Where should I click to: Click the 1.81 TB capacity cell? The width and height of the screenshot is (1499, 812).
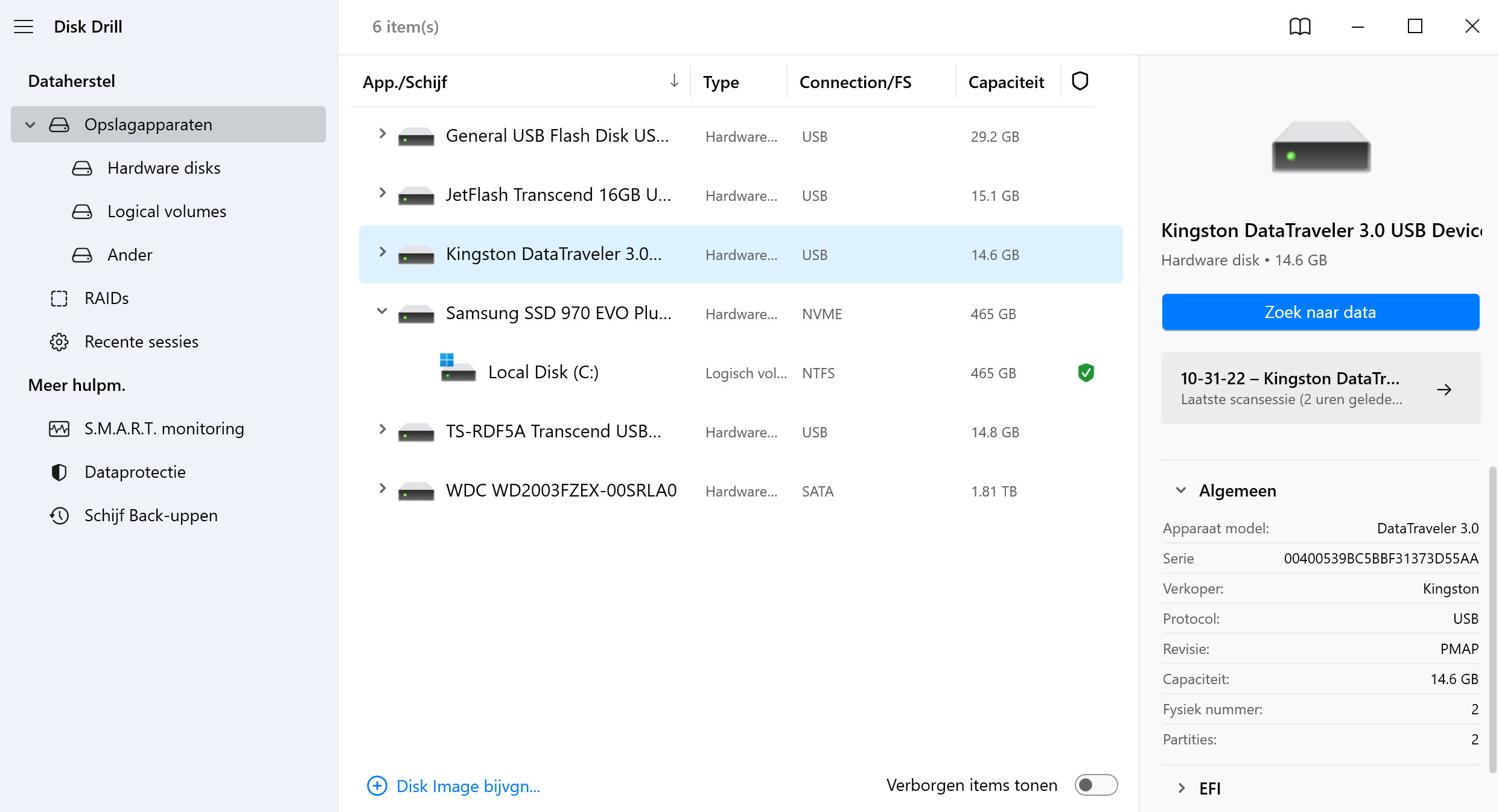(994, 492)
